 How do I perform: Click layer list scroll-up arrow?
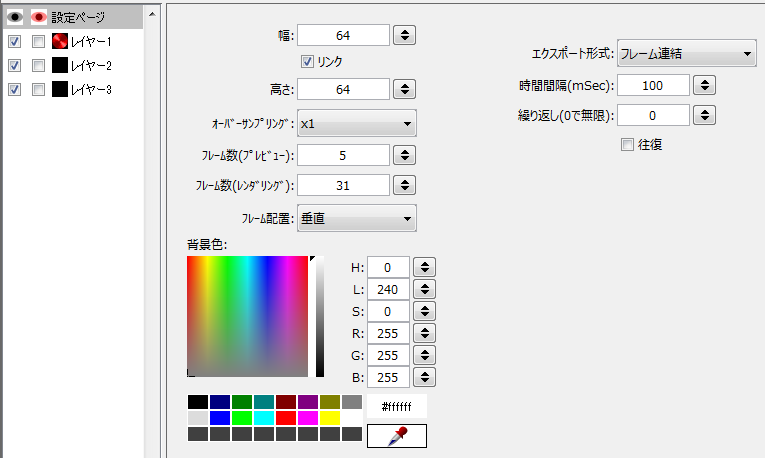(x=152, y=15)
